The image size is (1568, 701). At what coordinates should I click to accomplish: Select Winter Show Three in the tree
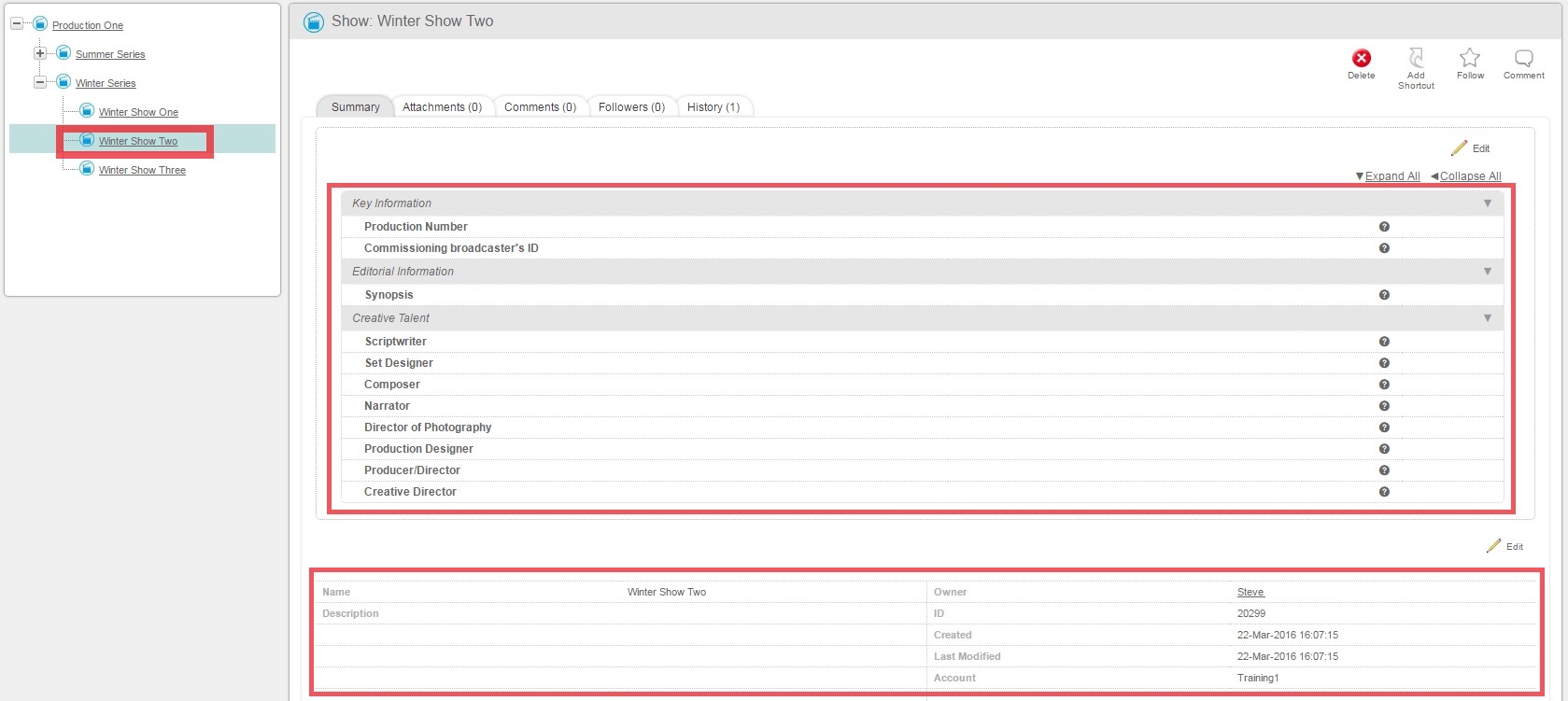[x=142, y=170]
